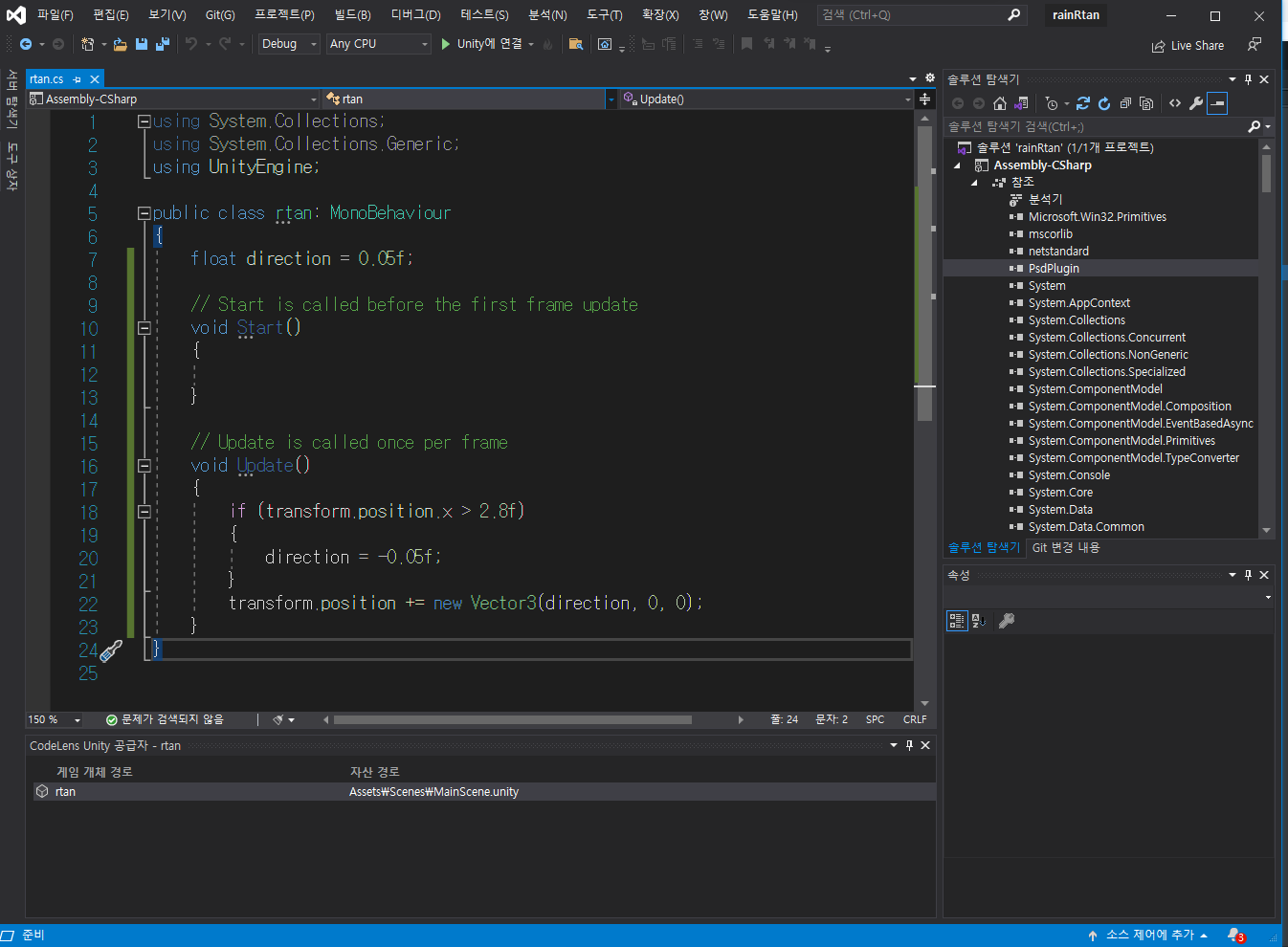Click the property pages wrench icon in 속성 panel
Viewport: 1288px width, 947px height.
[1007, 621]
